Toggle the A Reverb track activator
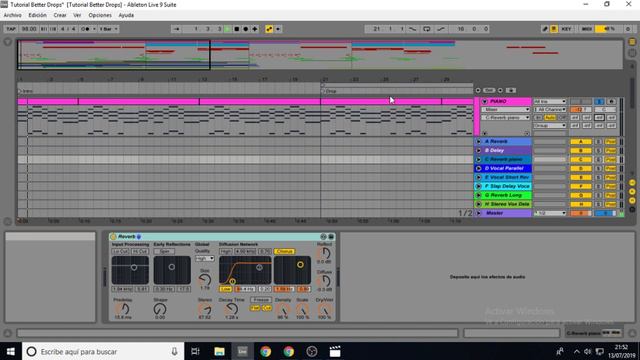The image size is (640, 360). pyautogui.click(x=581, y=141)
